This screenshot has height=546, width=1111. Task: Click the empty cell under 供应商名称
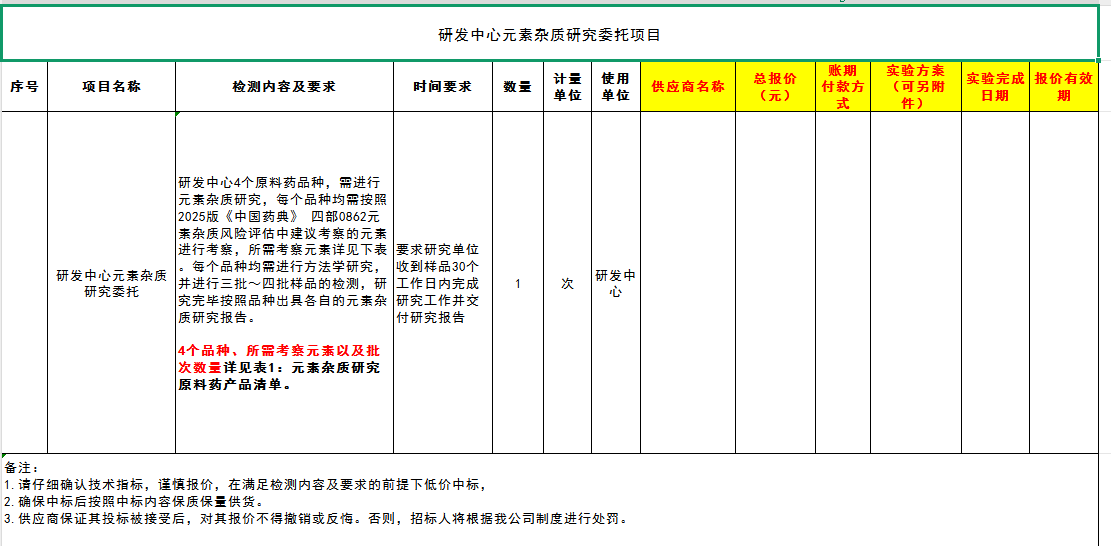[687, 284]
